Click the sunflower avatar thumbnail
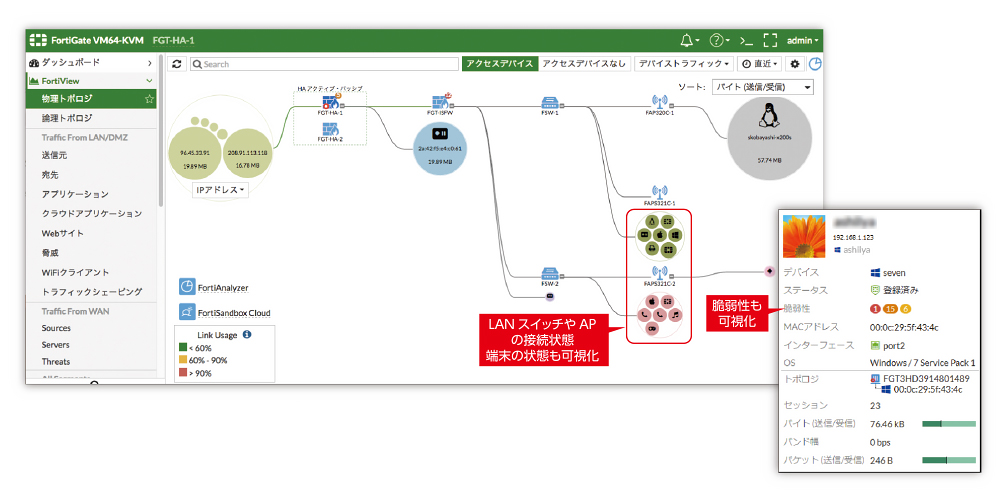Viewport: 1000px width, 500px height. tap(805, 237)
